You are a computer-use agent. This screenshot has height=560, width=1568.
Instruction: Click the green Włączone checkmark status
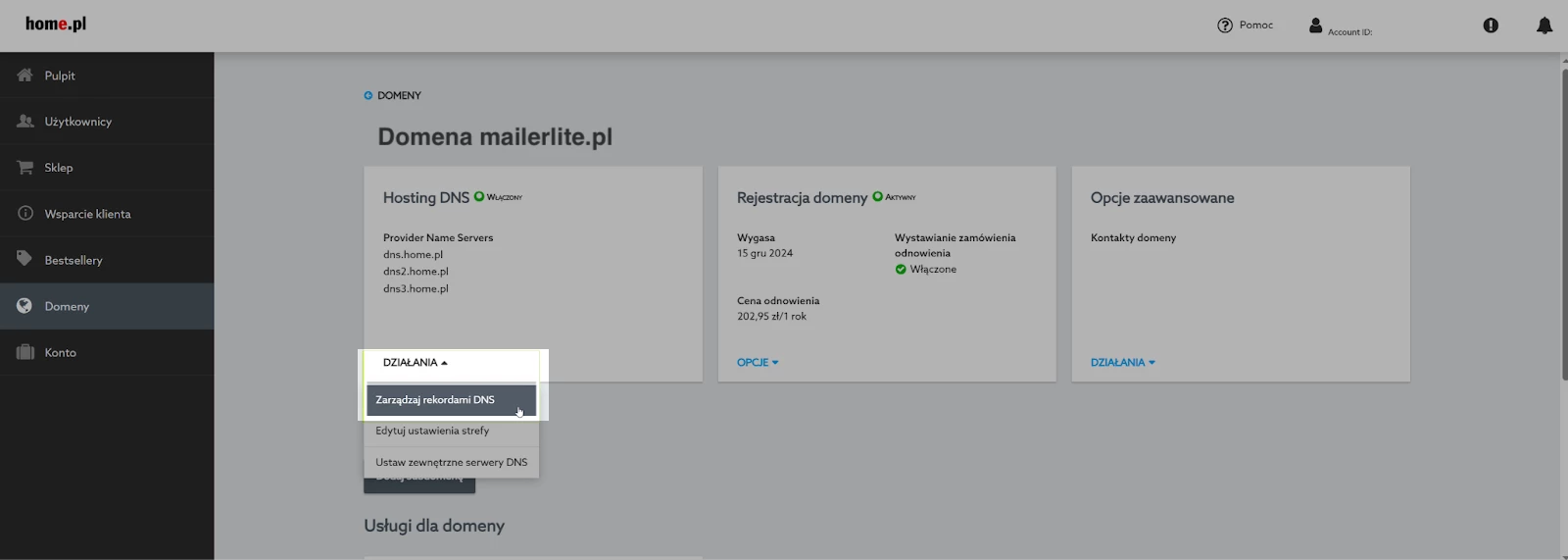tap(901, 270)
